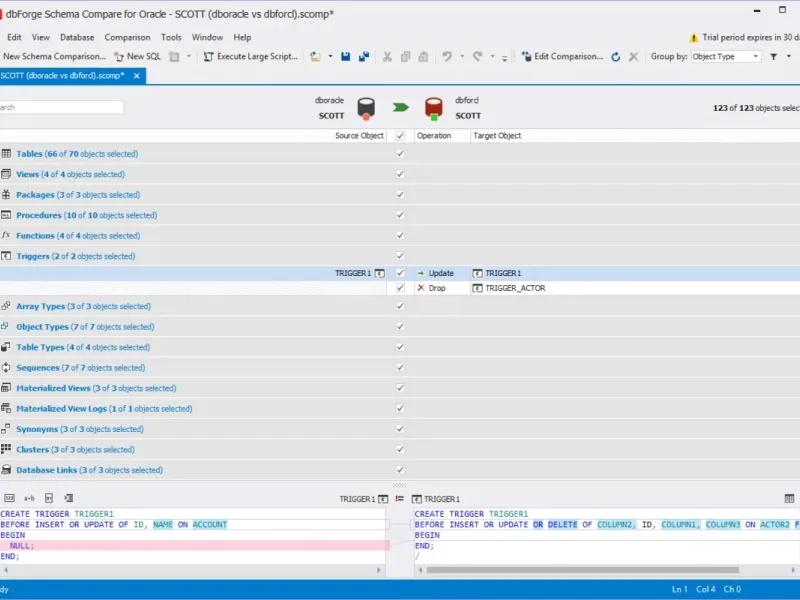Click the Tables group icon
The height and width of the screenshot is (600, 800).
coord(6,154)
